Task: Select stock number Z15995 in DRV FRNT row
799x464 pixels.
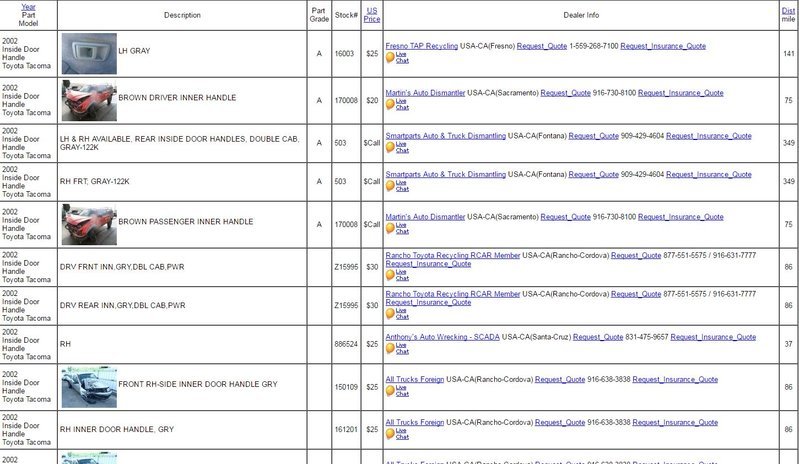Action: 346,267
